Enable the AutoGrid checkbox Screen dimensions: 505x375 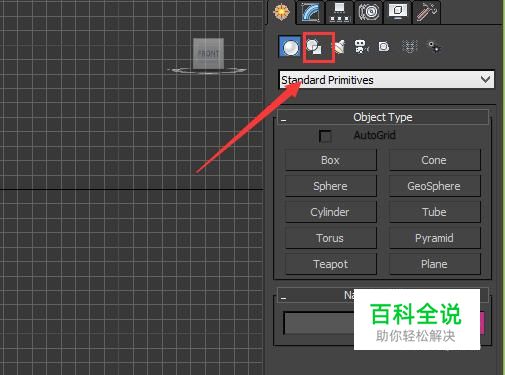pyautogui.click(x=325, y=136)
